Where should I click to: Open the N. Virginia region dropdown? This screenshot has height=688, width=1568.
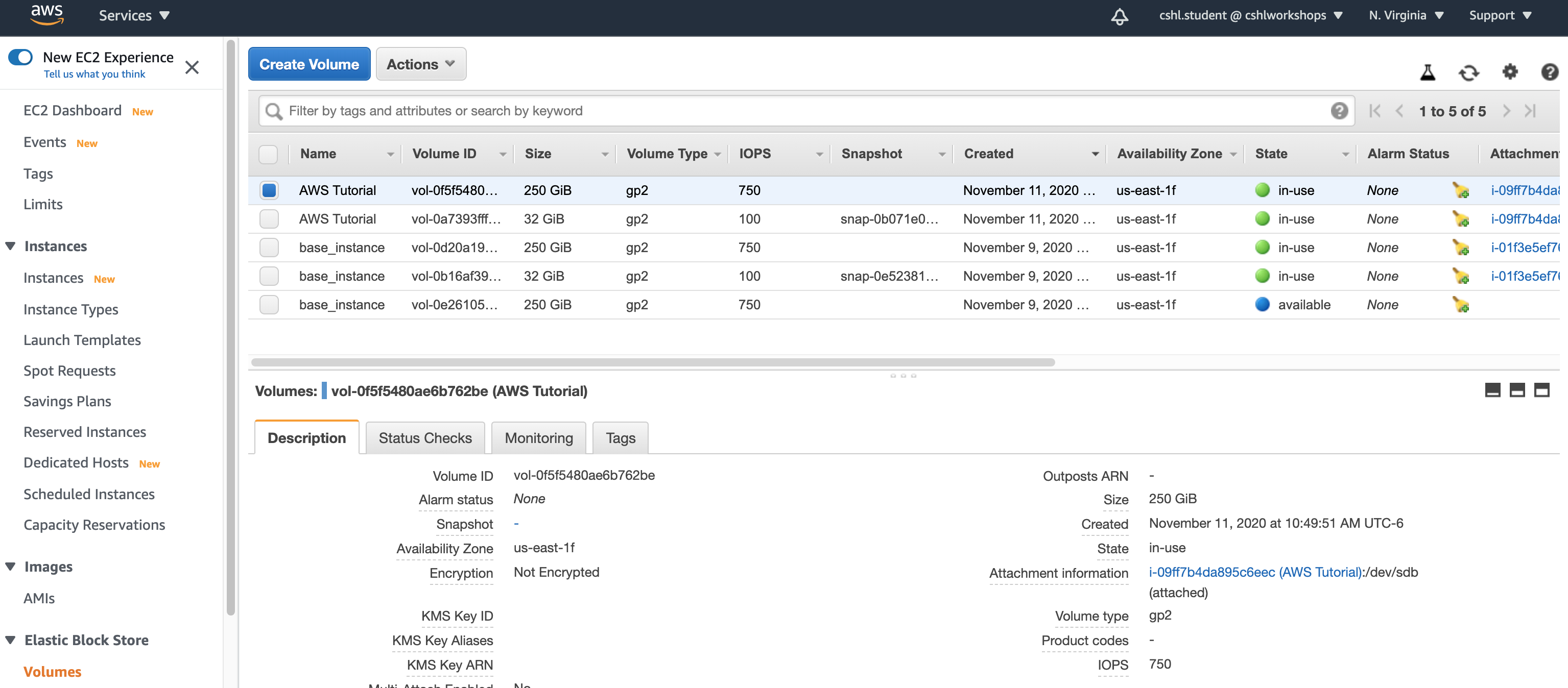1406,16
